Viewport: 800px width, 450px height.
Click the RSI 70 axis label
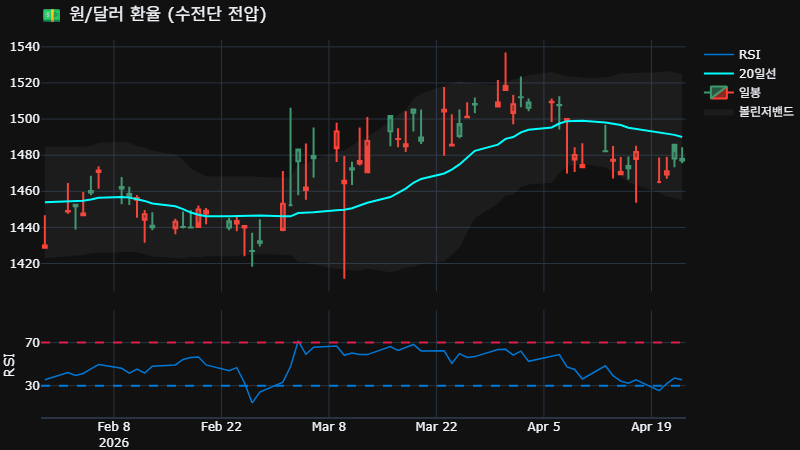tap(32, 342)
